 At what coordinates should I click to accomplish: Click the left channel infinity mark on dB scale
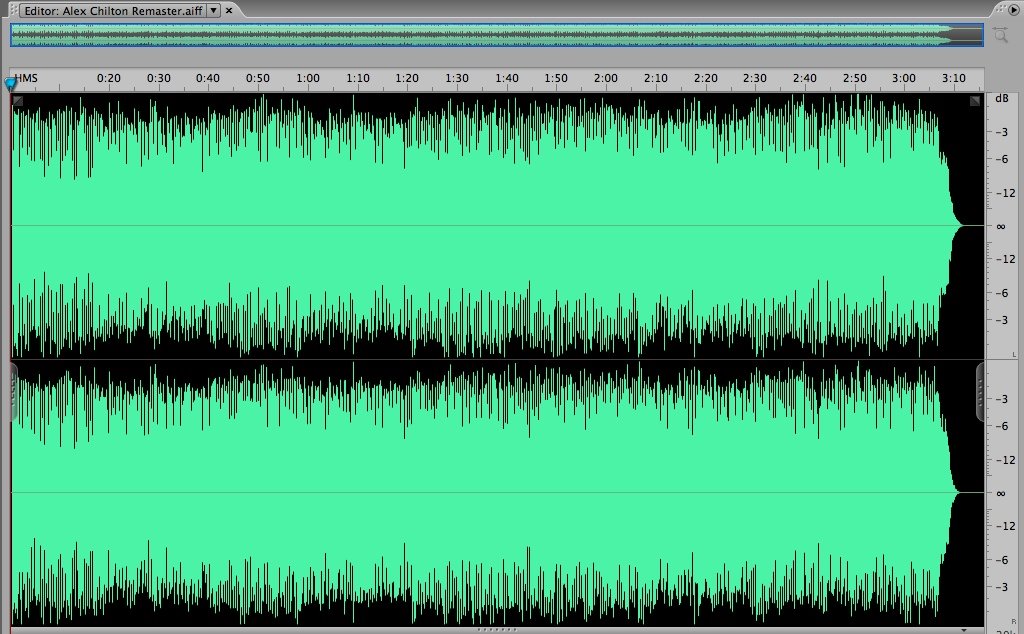click(x=1000, y=227)
